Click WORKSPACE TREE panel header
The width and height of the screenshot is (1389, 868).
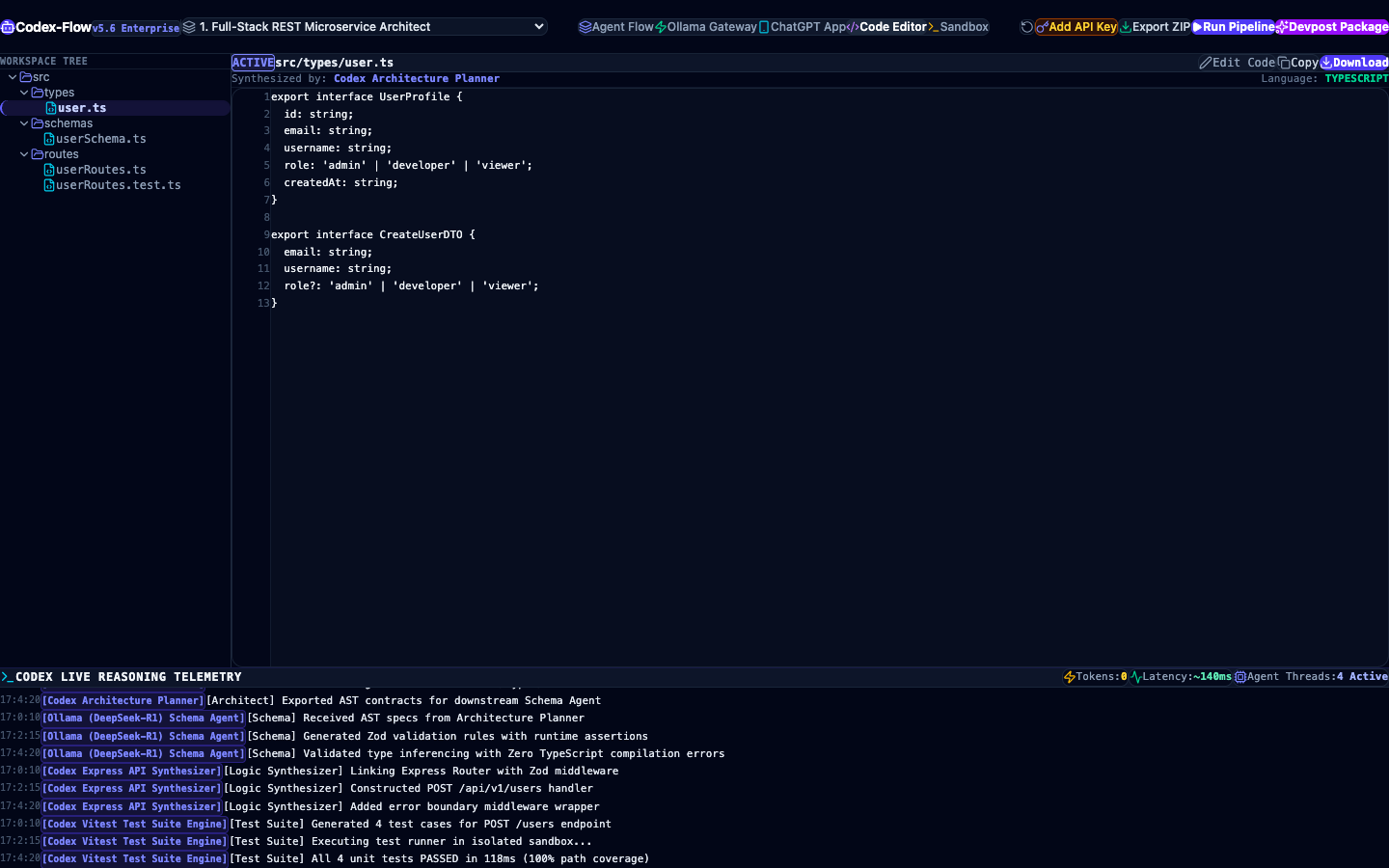(44, 61)
